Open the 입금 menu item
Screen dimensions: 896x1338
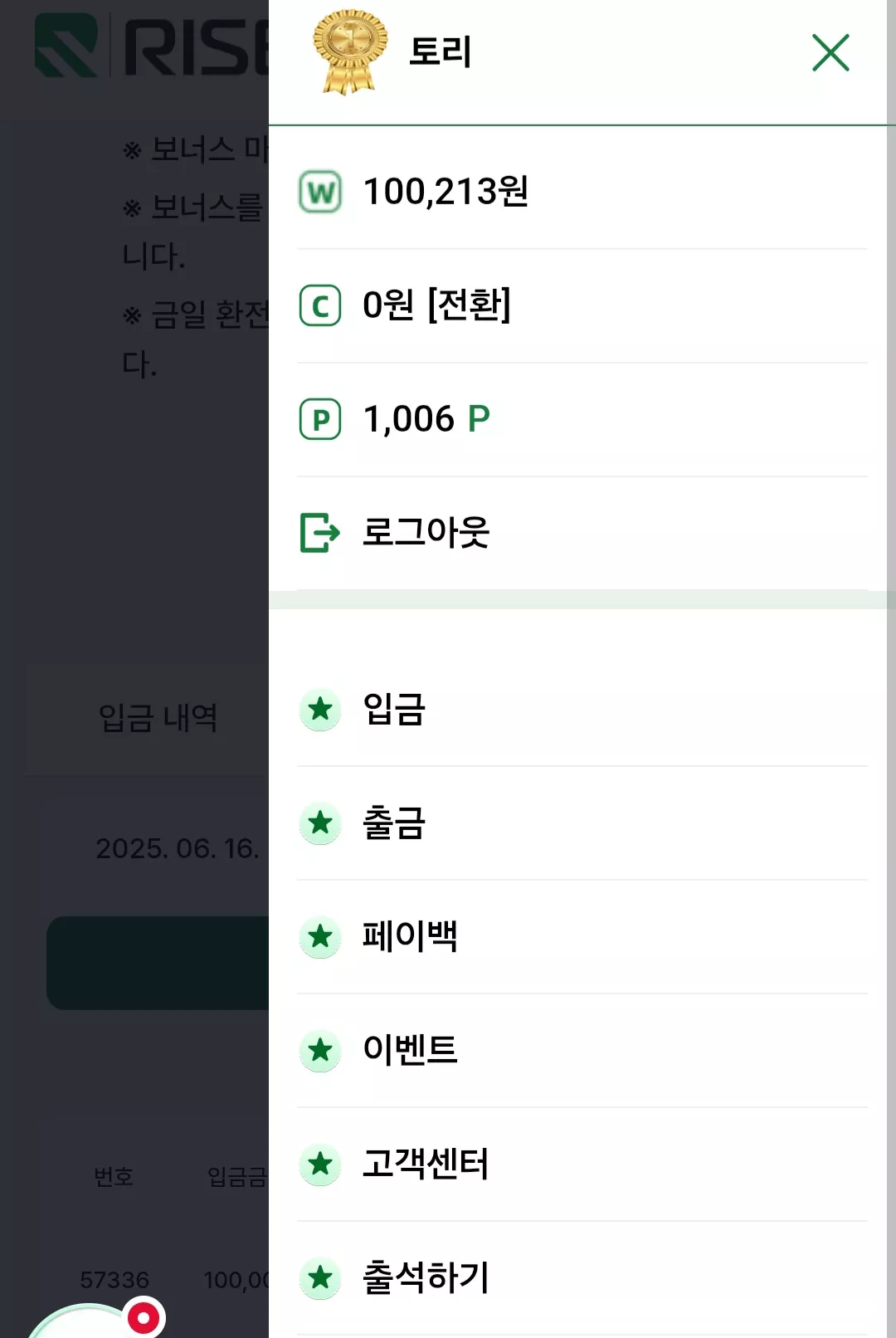582,710
